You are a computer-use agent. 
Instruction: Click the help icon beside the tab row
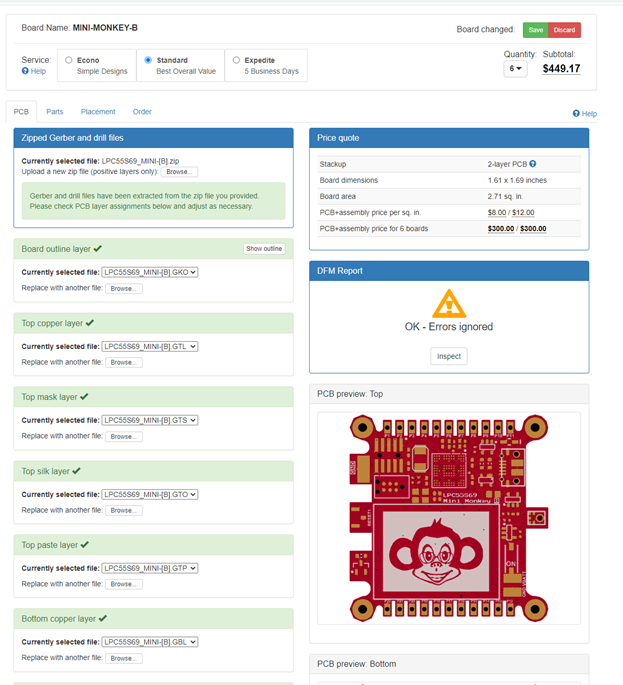(576, 114)
